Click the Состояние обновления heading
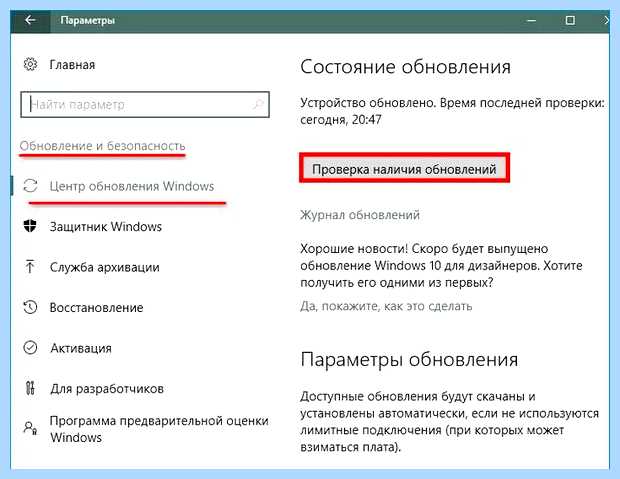 coord(405,67)
